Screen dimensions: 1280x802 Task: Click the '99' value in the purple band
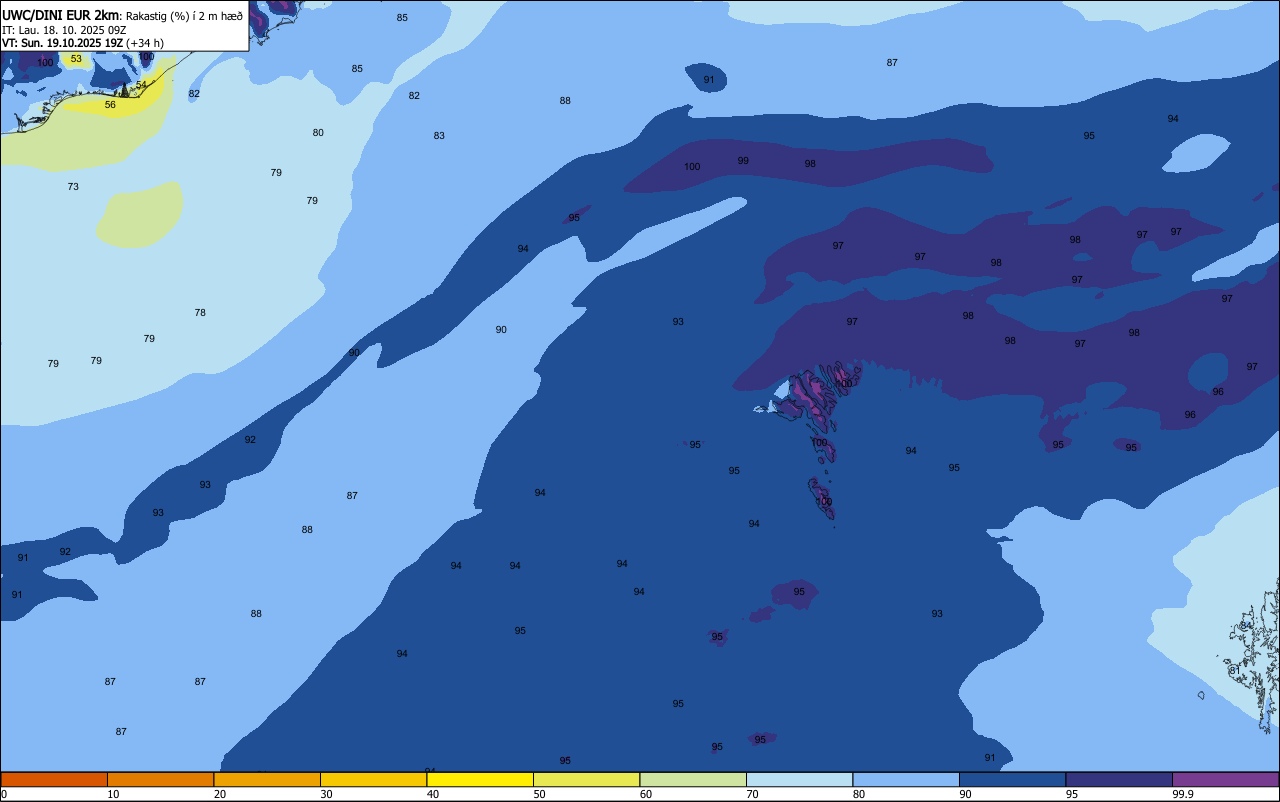pos(743,161)
